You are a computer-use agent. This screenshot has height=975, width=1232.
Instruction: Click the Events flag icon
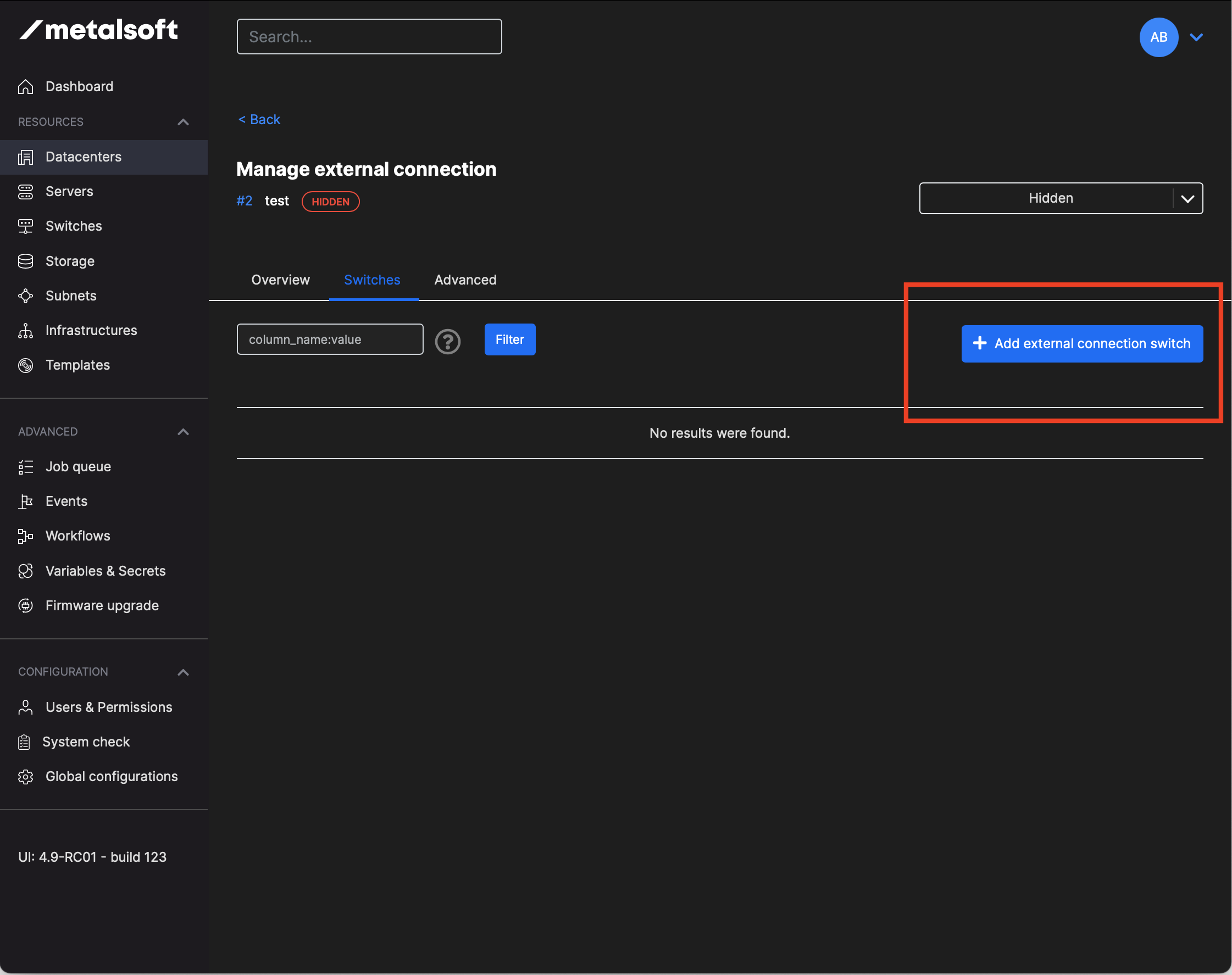coord(26,502)
